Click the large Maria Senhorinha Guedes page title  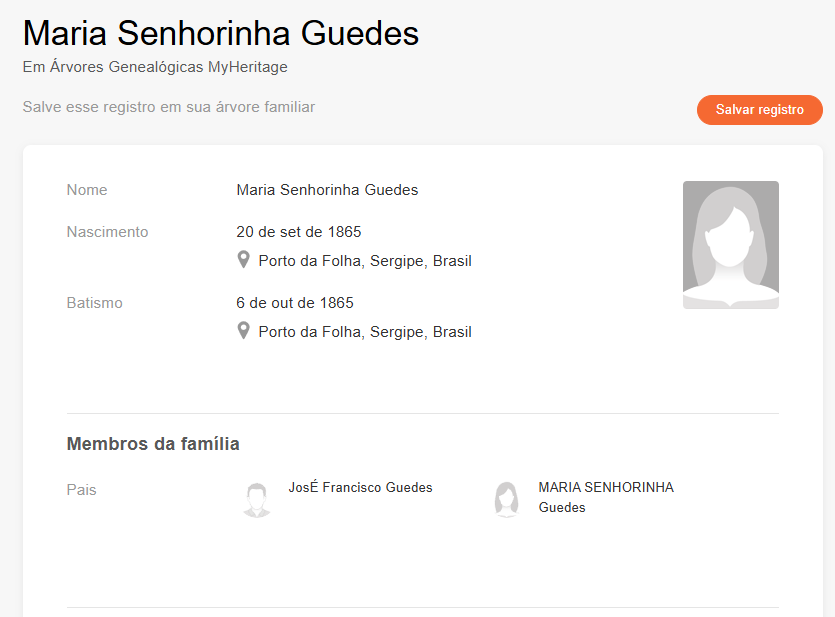[221, 34]
